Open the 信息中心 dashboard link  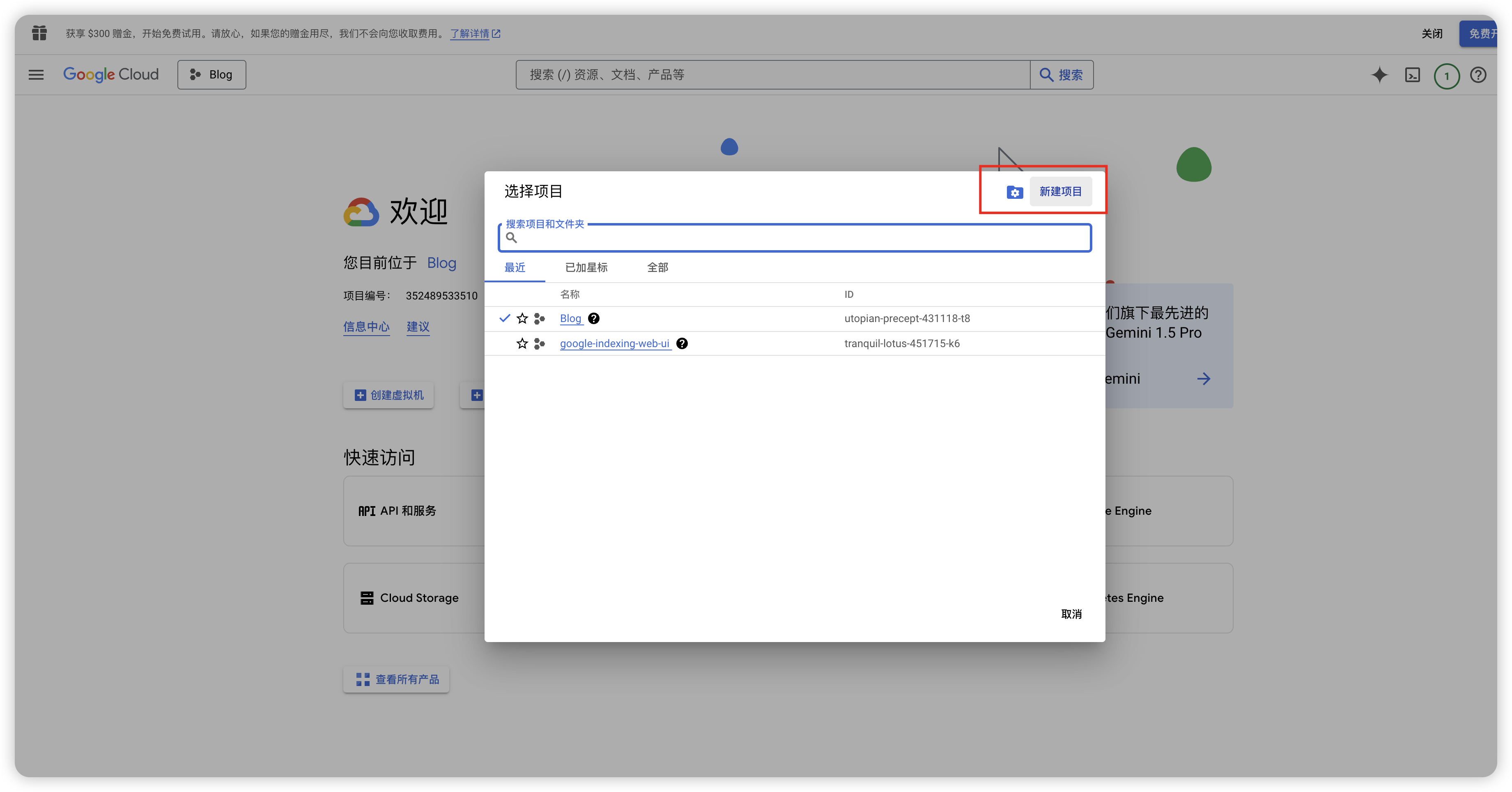pos(366,327)
